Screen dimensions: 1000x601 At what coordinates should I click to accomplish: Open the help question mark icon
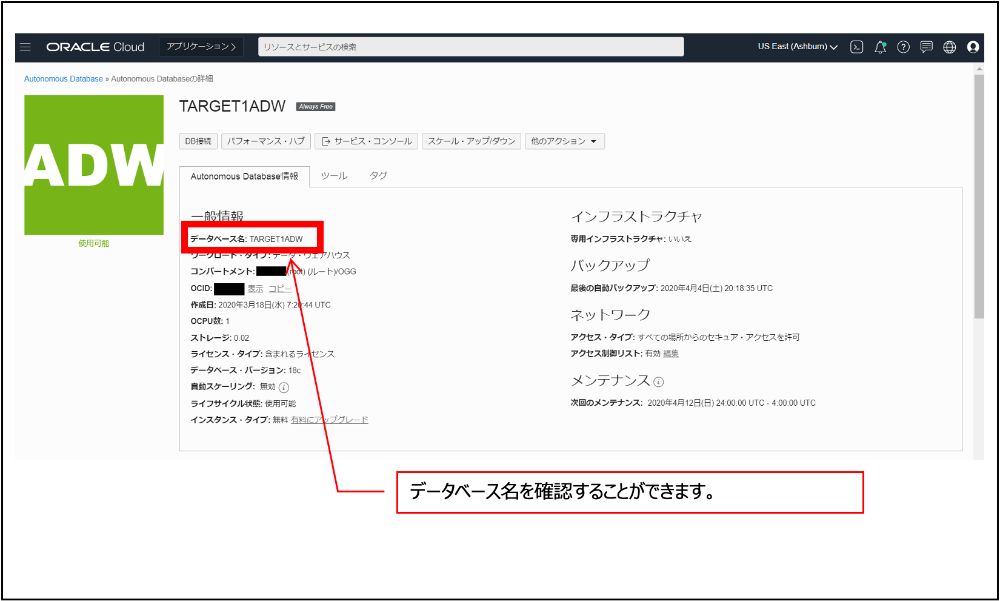903,47
